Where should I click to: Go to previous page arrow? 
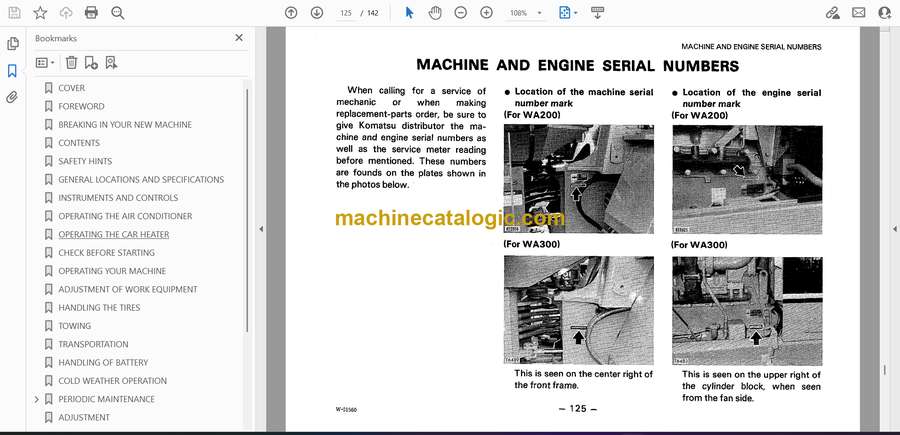[291, 13]
